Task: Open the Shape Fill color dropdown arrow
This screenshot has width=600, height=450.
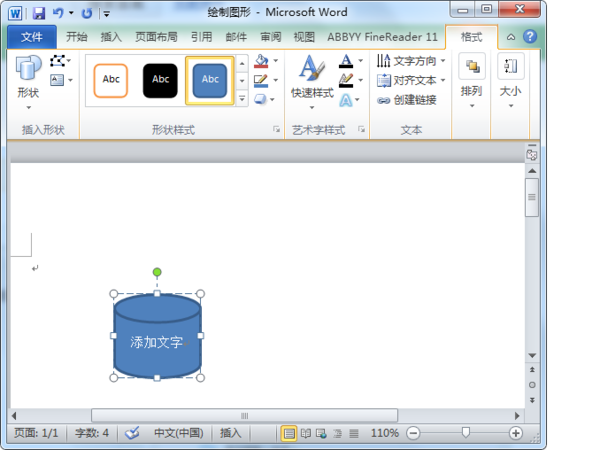Action: [276, 61]
